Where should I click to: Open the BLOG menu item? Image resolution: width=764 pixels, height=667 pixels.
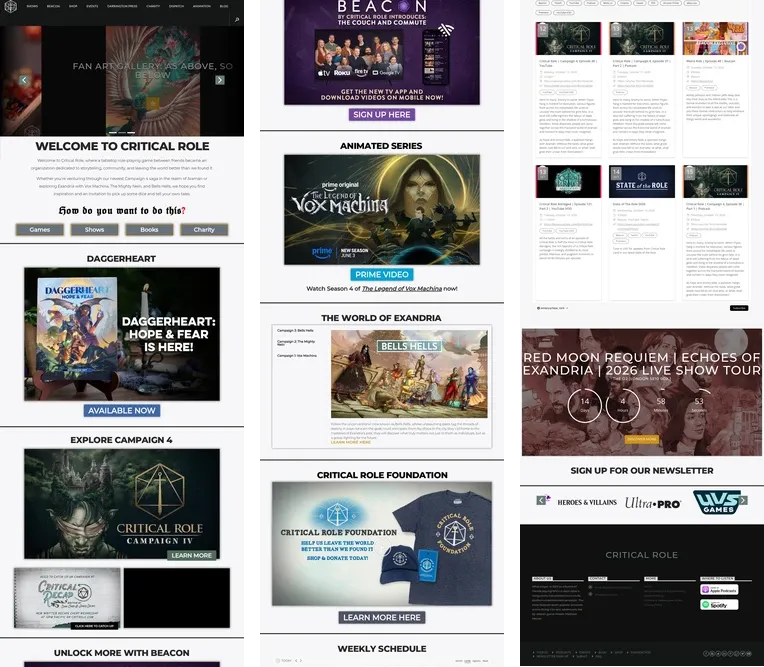[x=224, y=6]
